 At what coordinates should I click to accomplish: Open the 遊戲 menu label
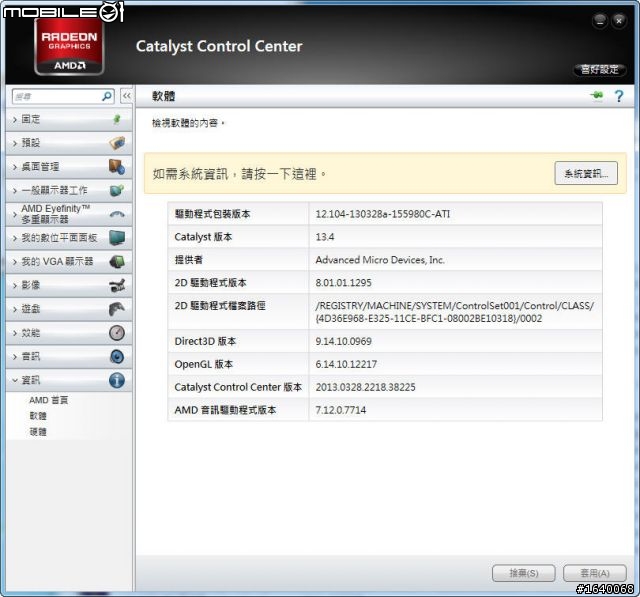tap(31, 309)
